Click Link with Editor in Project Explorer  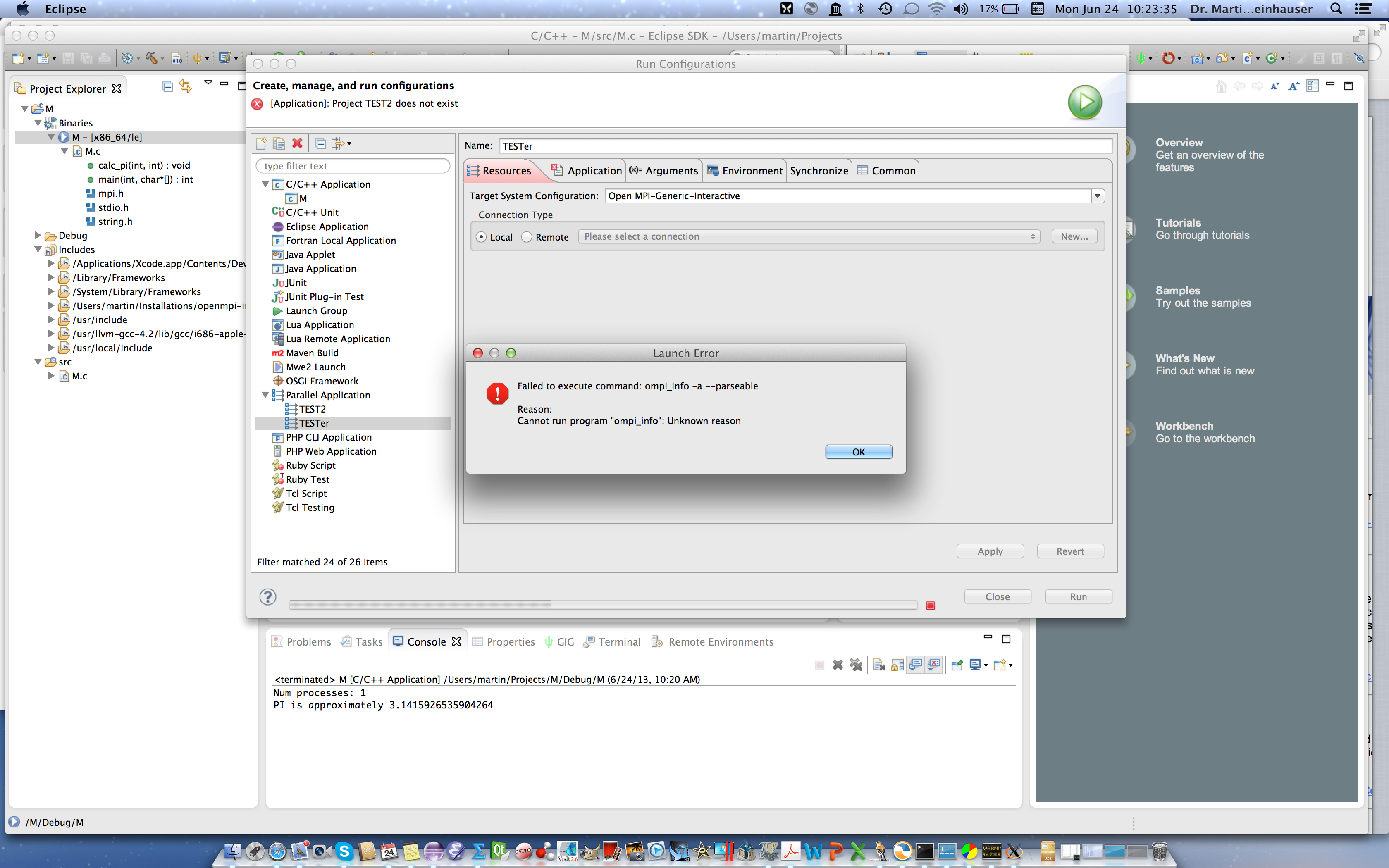[x=185, y=86]
